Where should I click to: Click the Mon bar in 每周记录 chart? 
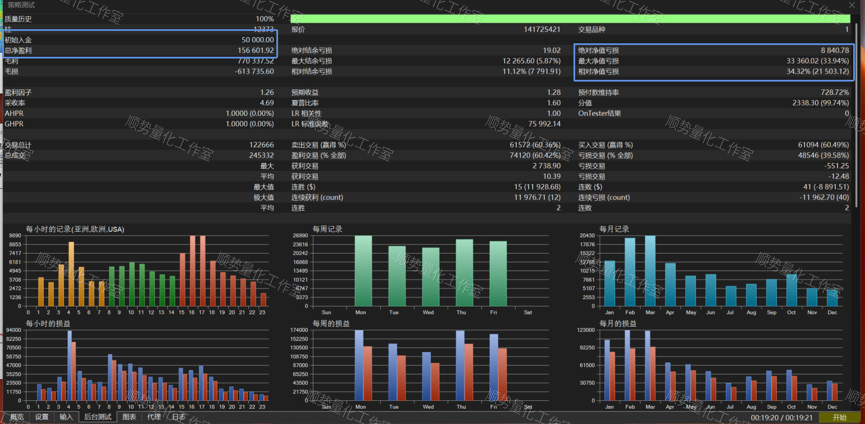point(363,271)
